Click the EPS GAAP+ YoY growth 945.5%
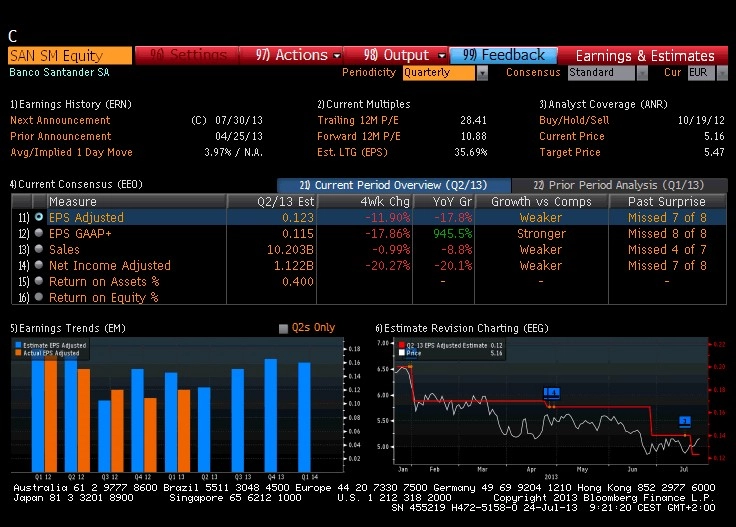This screenshot has width=736, height=527. pos(452,234)
